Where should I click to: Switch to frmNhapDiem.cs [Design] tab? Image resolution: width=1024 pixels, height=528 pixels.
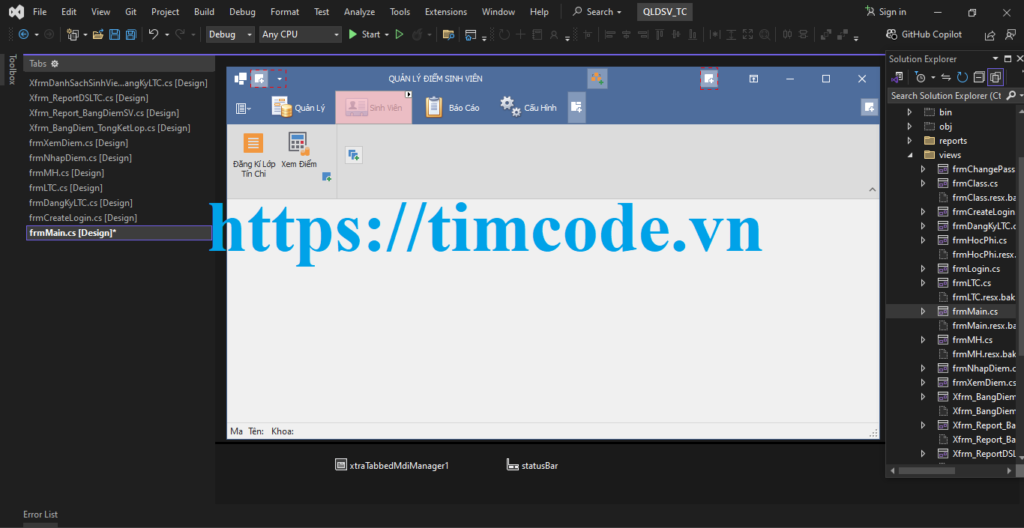click(80, 157)
